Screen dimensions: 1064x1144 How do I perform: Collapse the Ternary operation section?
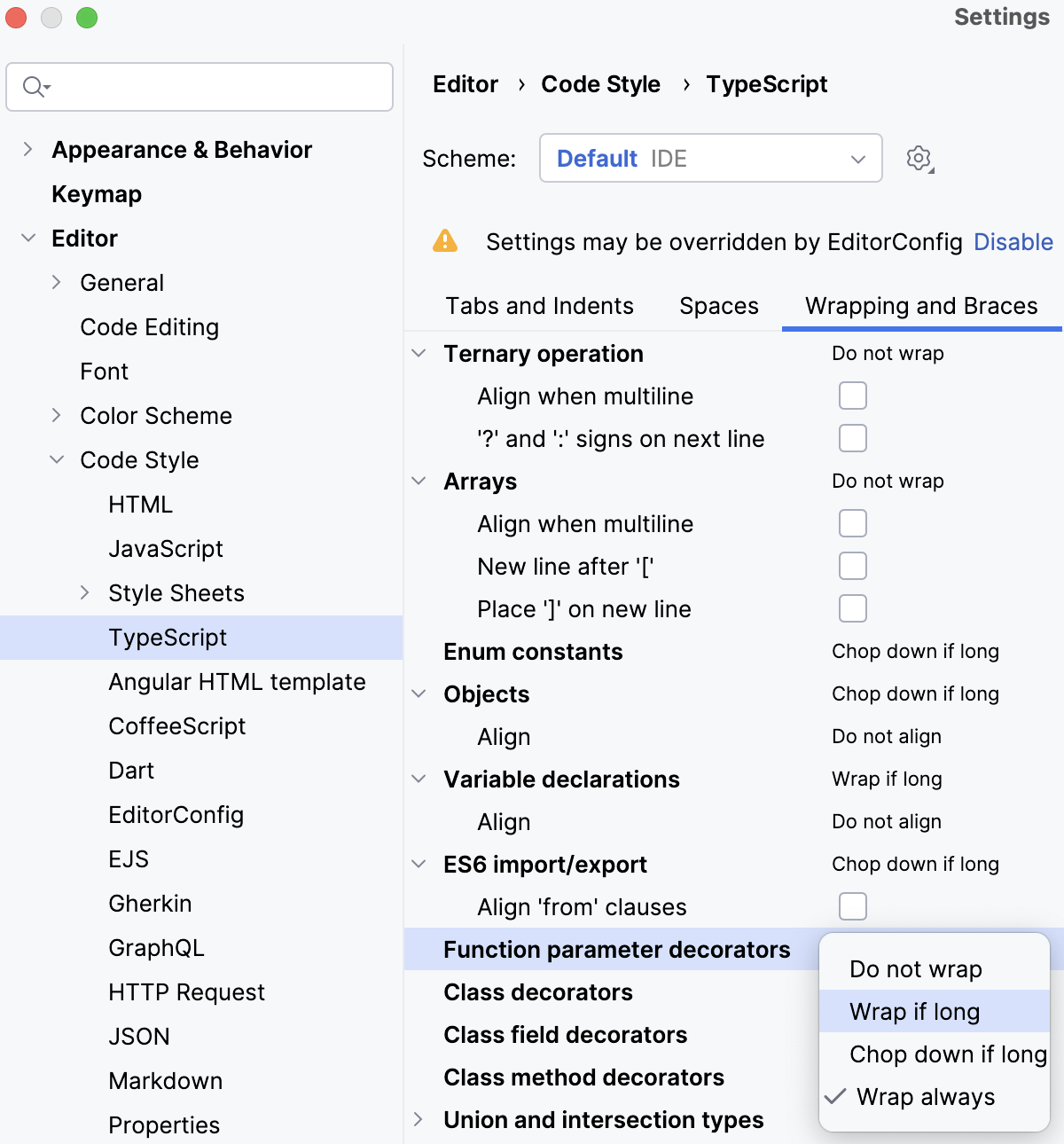pos(418,353)
